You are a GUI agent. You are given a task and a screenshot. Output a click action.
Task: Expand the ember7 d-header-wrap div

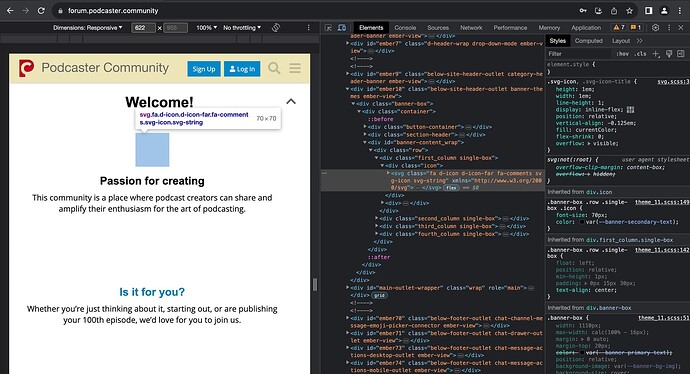pyautogui.click(x=347, y=44)
